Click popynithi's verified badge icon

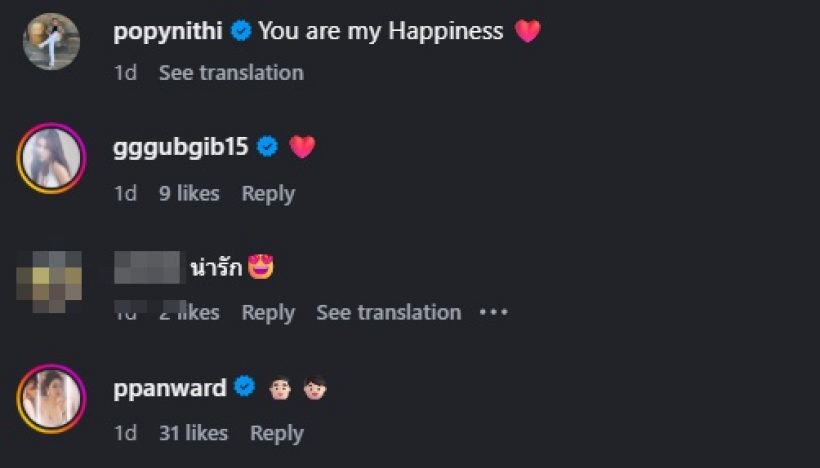pos(240,31)
